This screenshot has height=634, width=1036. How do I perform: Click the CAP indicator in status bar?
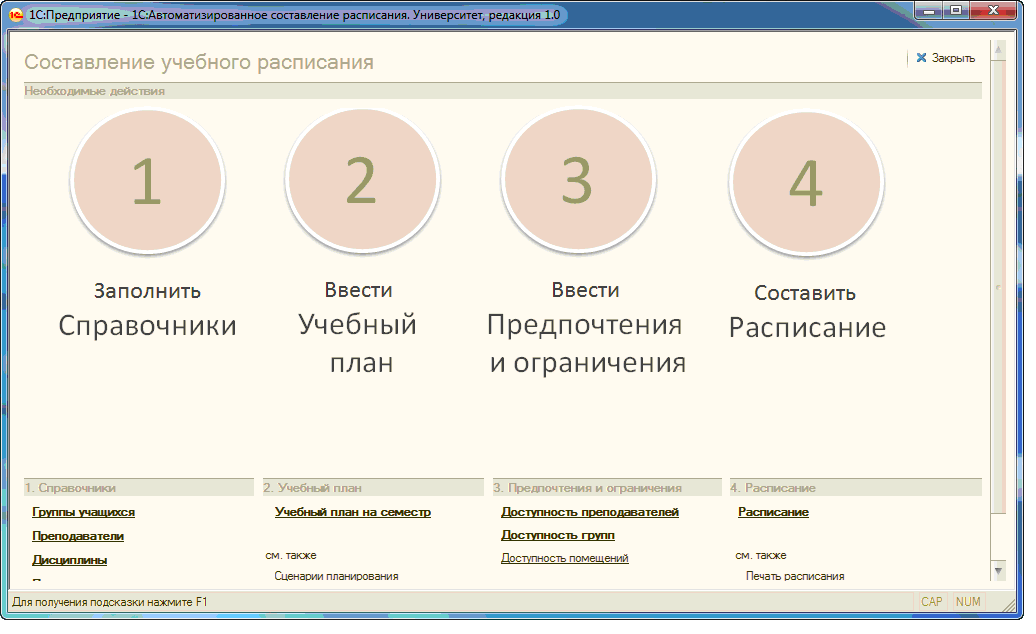[x=931, y=602]
